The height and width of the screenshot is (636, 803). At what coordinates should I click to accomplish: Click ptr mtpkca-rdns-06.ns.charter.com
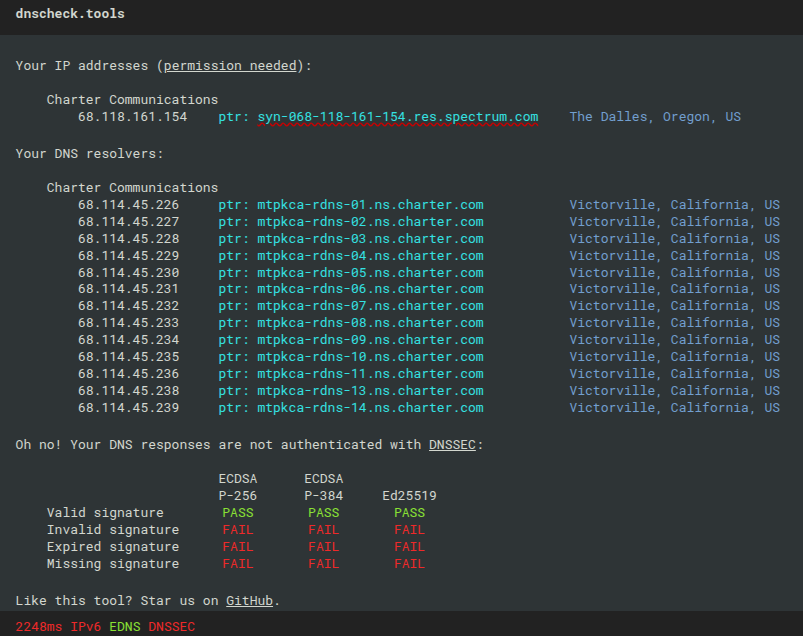pyautogui.click(x=370, y=289)
